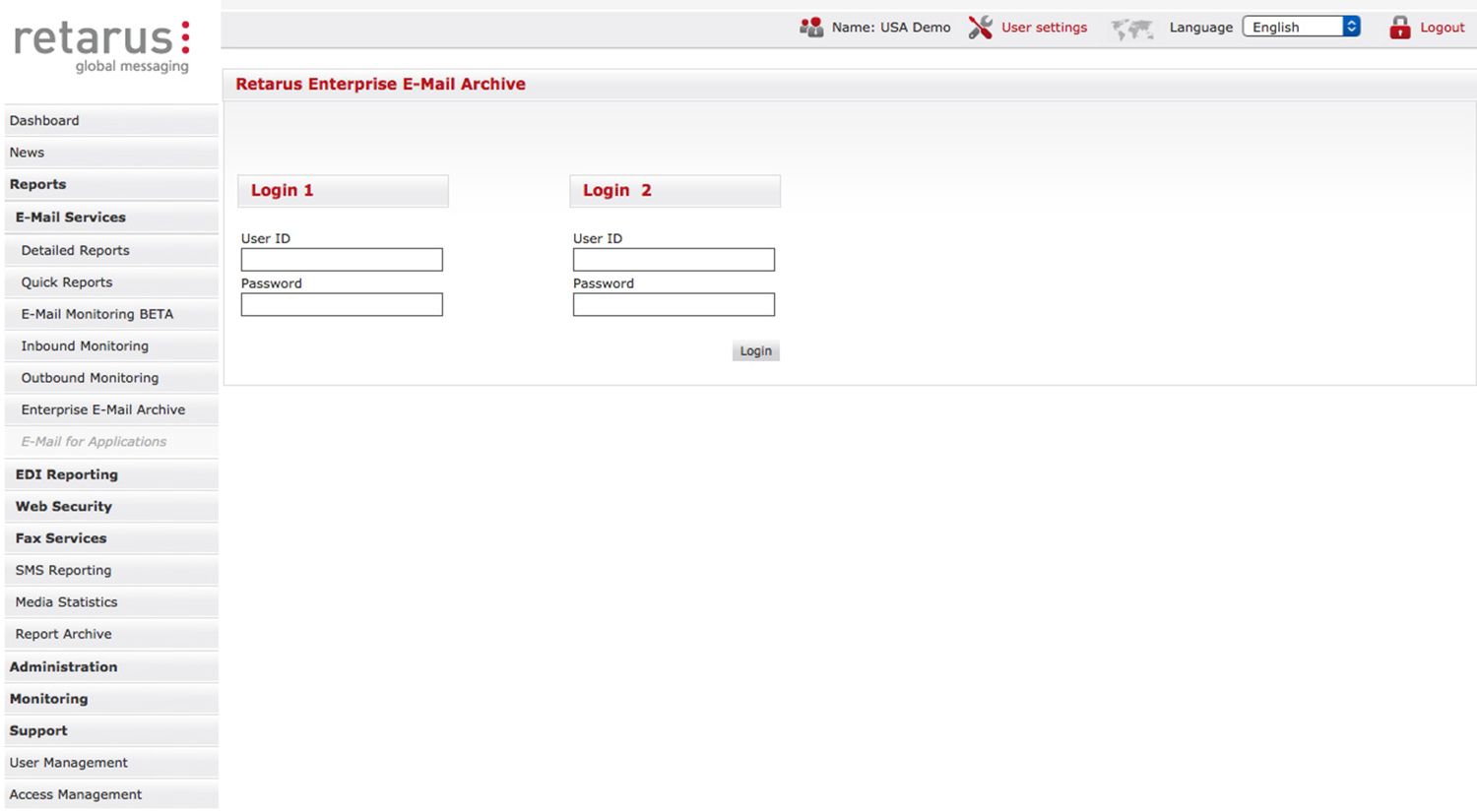Open Dashboard in the sidebar

[x=111, y=120]
